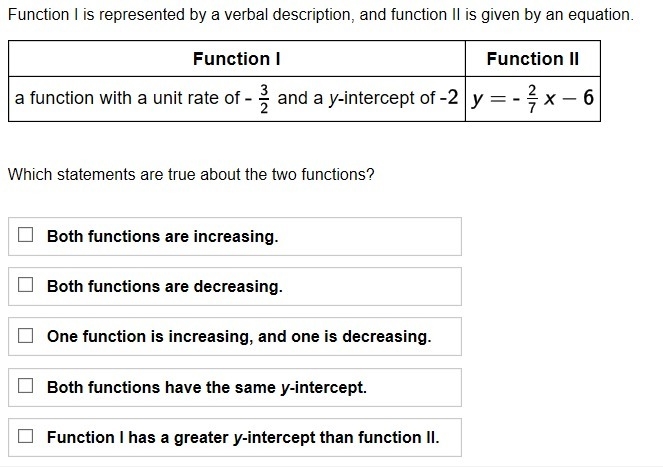The width and height of the screenshot is (663, 467).
Task: Click 'a function with a unit rate' text
Action: [x=127, y=98]
